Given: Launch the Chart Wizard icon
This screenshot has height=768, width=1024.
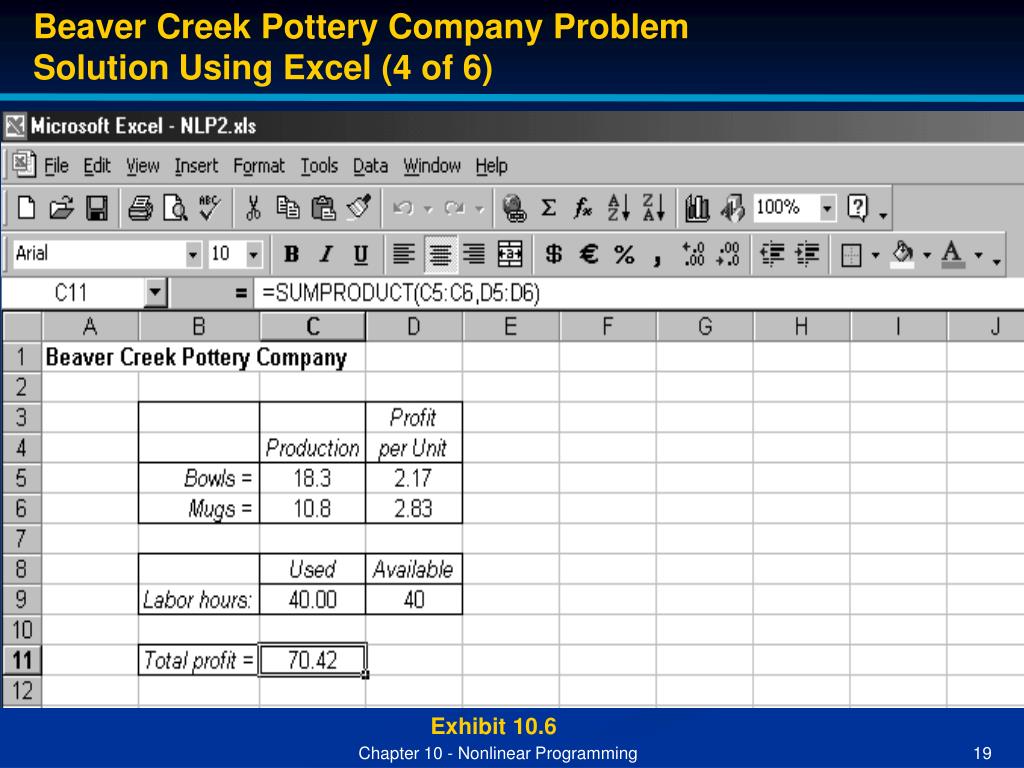Looking at the screenshot, I should point(697,208).
